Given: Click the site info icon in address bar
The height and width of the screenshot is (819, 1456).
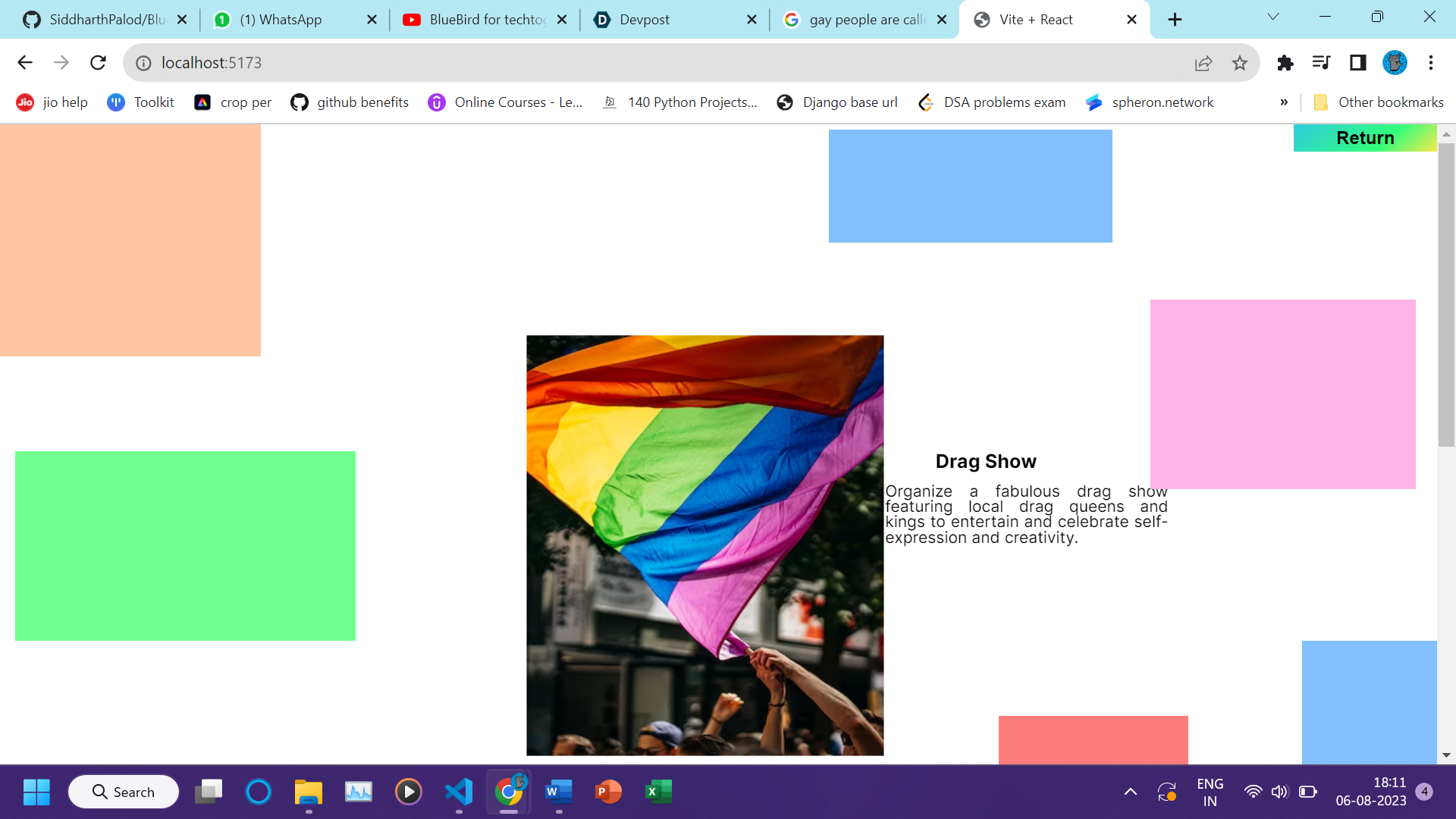Looking at the screenshot, I should tap(142, 63).
